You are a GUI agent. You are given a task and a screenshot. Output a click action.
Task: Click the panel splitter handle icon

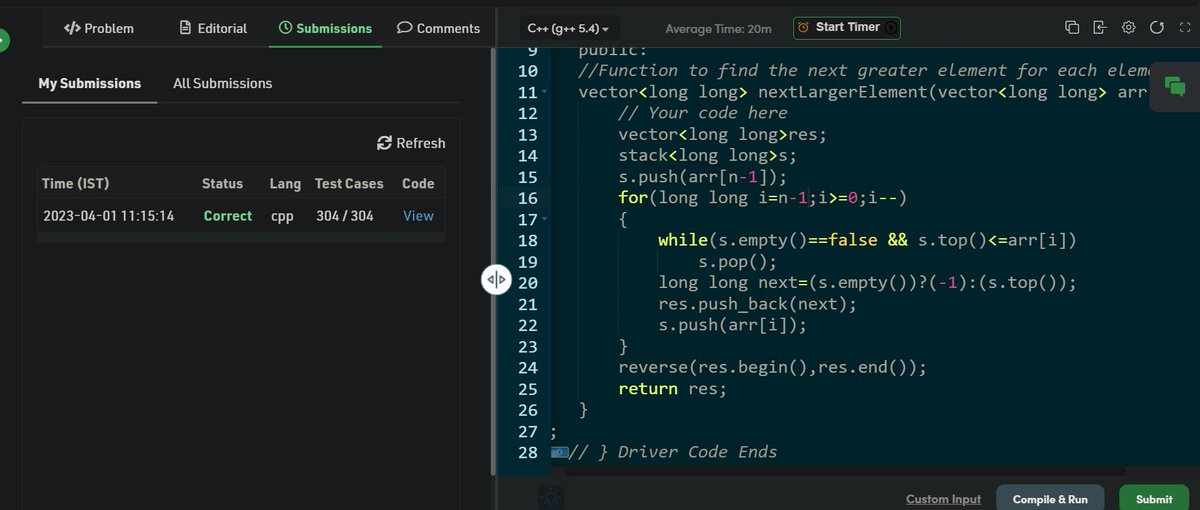point(497,281)
